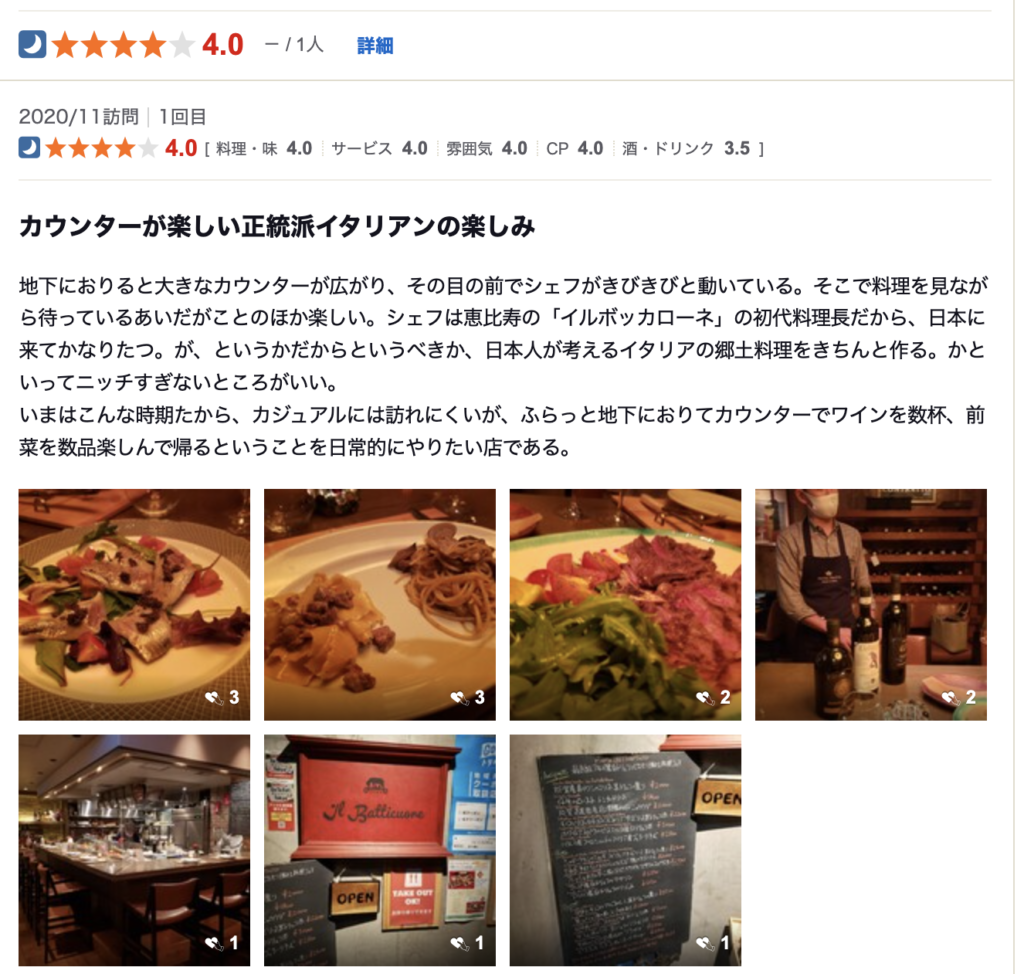Click the large orange star rating row

pyautogui.click(x=123, y=45)
